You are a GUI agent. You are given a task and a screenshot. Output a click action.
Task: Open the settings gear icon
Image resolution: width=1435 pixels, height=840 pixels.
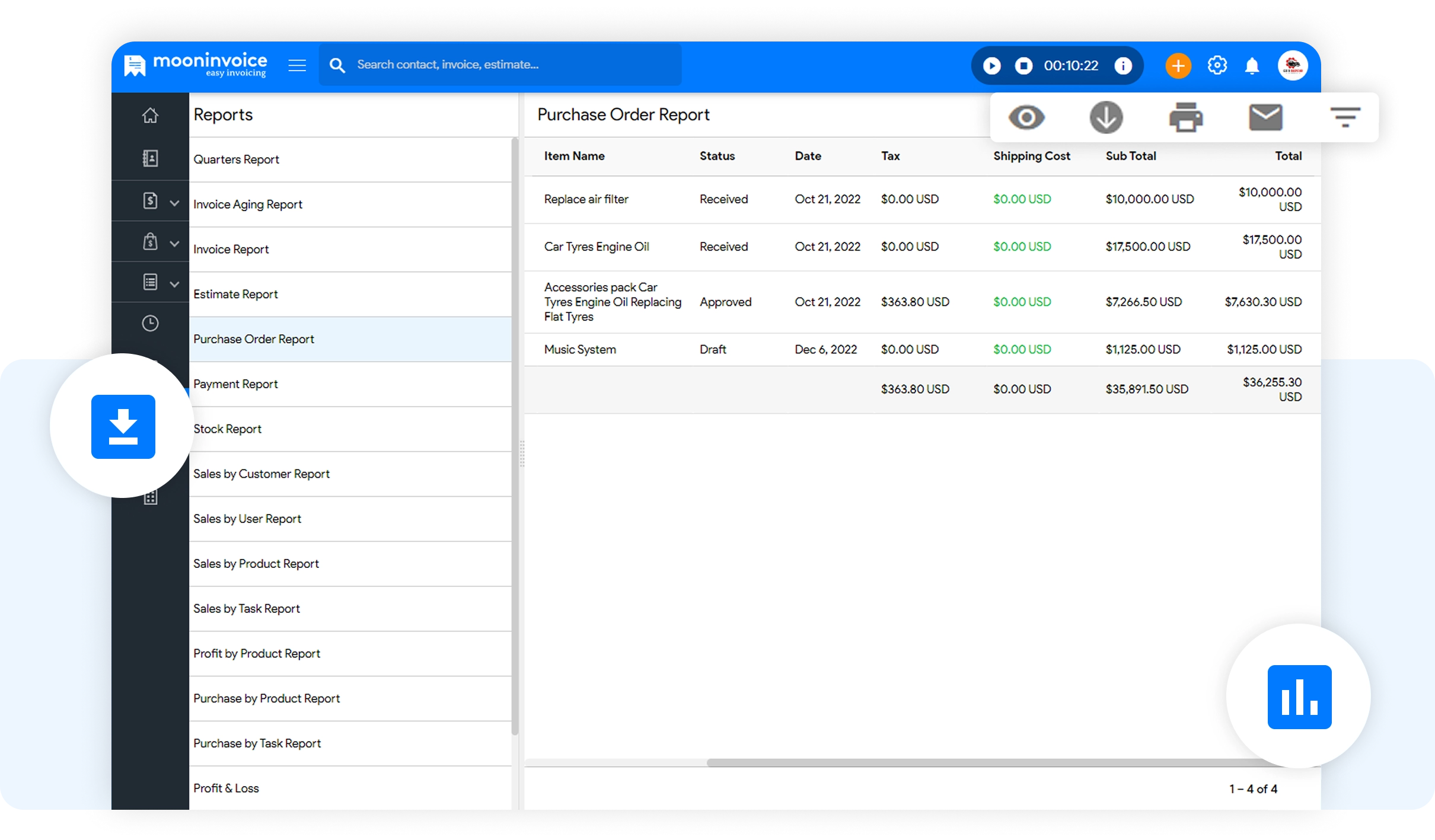(1217, 65)
